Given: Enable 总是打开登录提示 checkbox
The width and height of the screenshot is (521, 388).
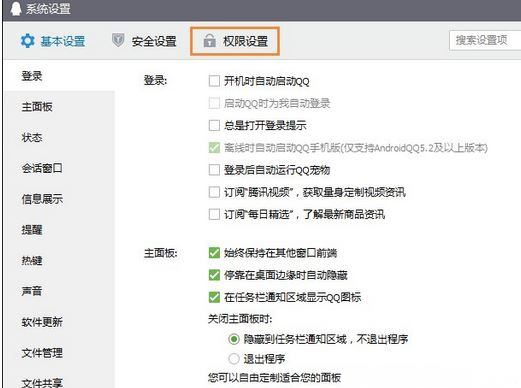Looking at the screenshot, I should tap(214, 125).
